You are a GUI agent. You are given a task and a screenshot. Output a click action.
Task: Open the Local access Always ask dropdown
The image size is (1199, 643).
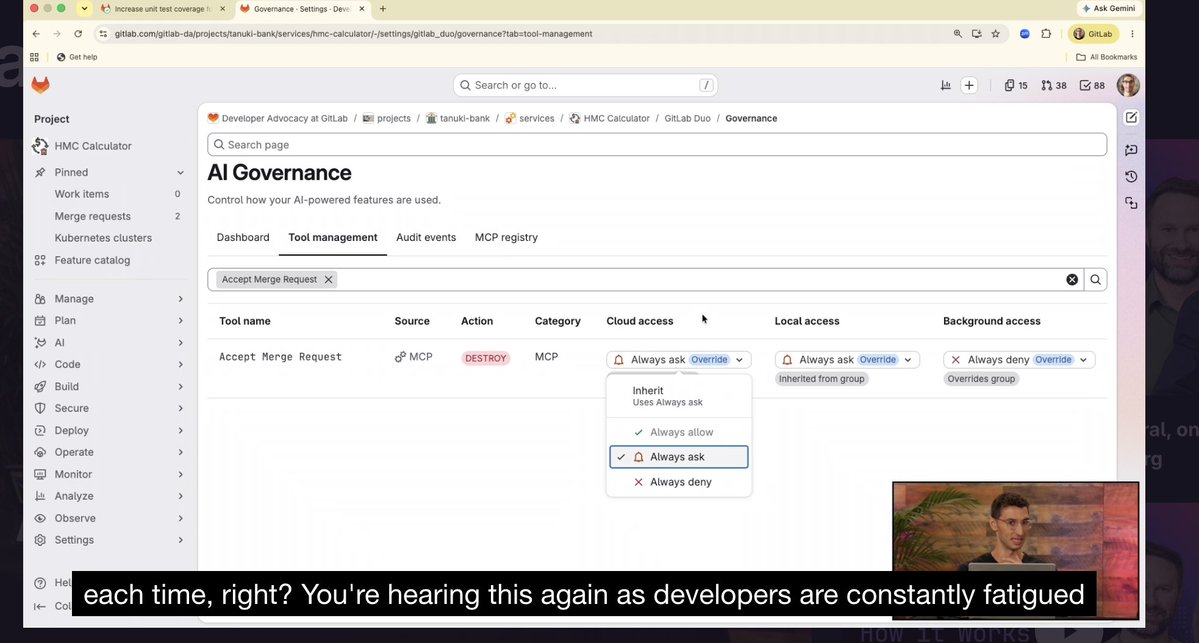pyautogui.click(x=846, y=359)
